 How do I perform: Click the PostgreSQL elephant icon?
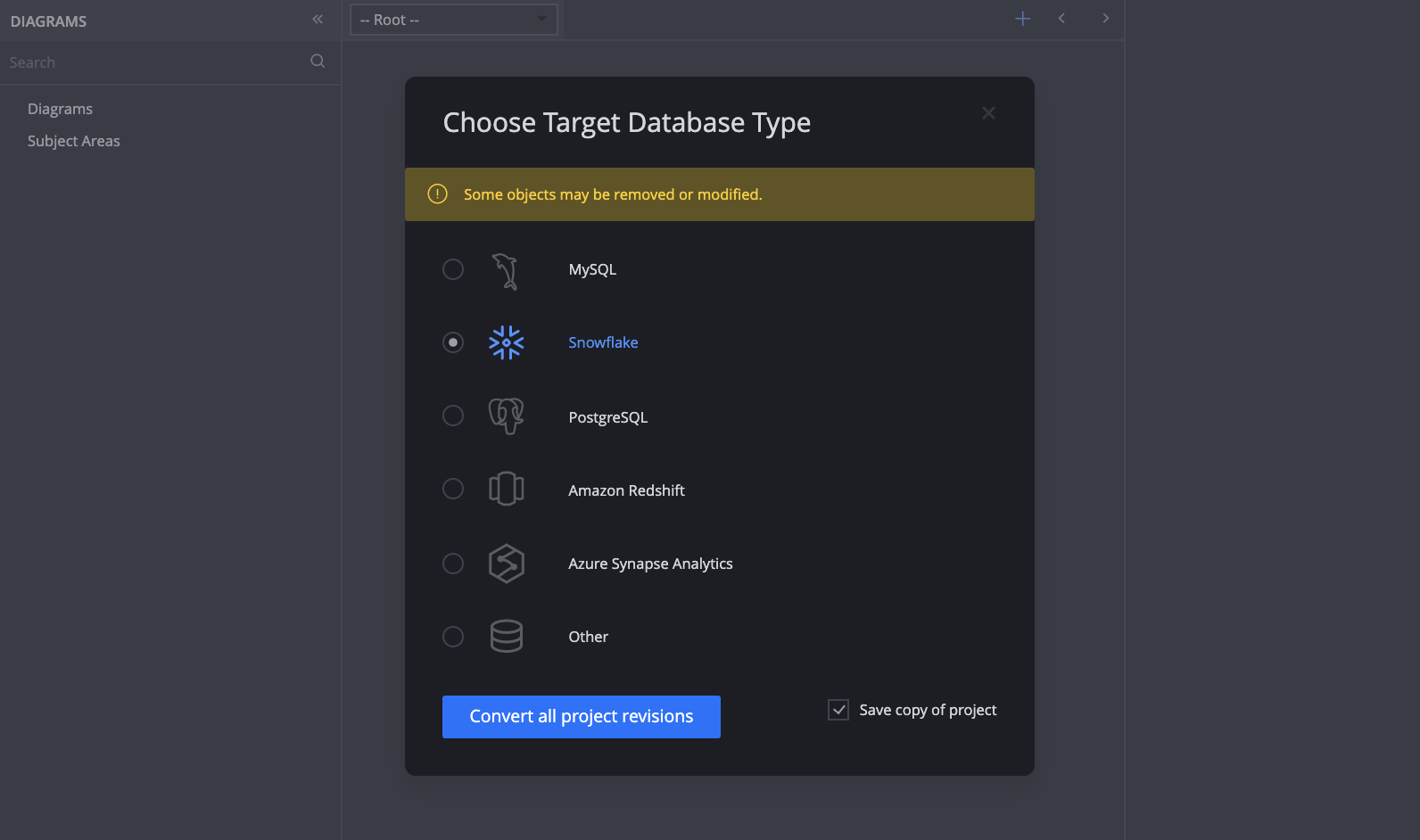(506, 416)
